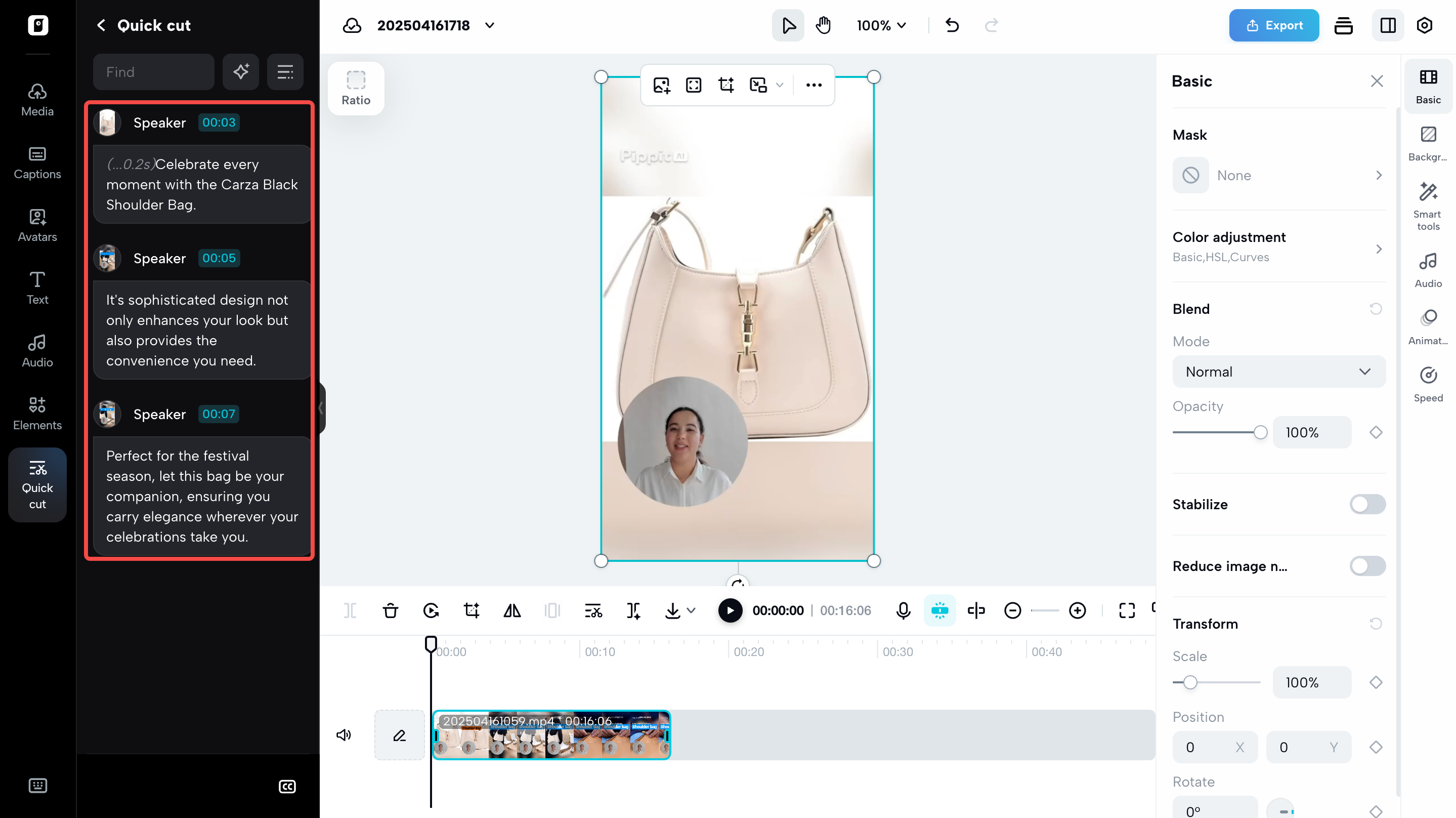Switch to the Avatars panel
Screen dimensions: 1456x818
37,225
